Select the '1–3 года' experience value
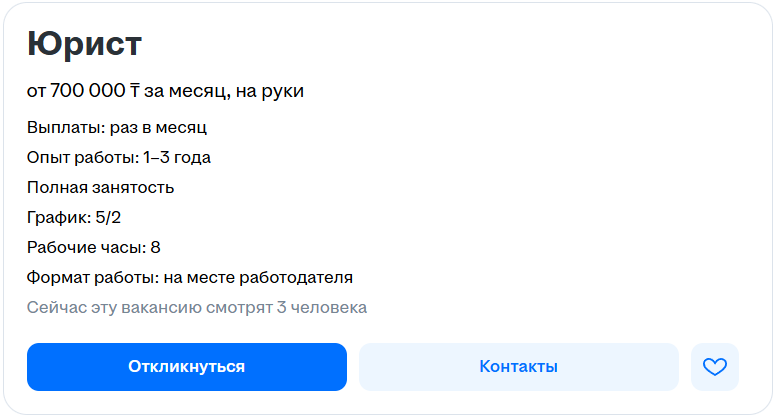This screenshot has height=417, width=773. [177, 158]
